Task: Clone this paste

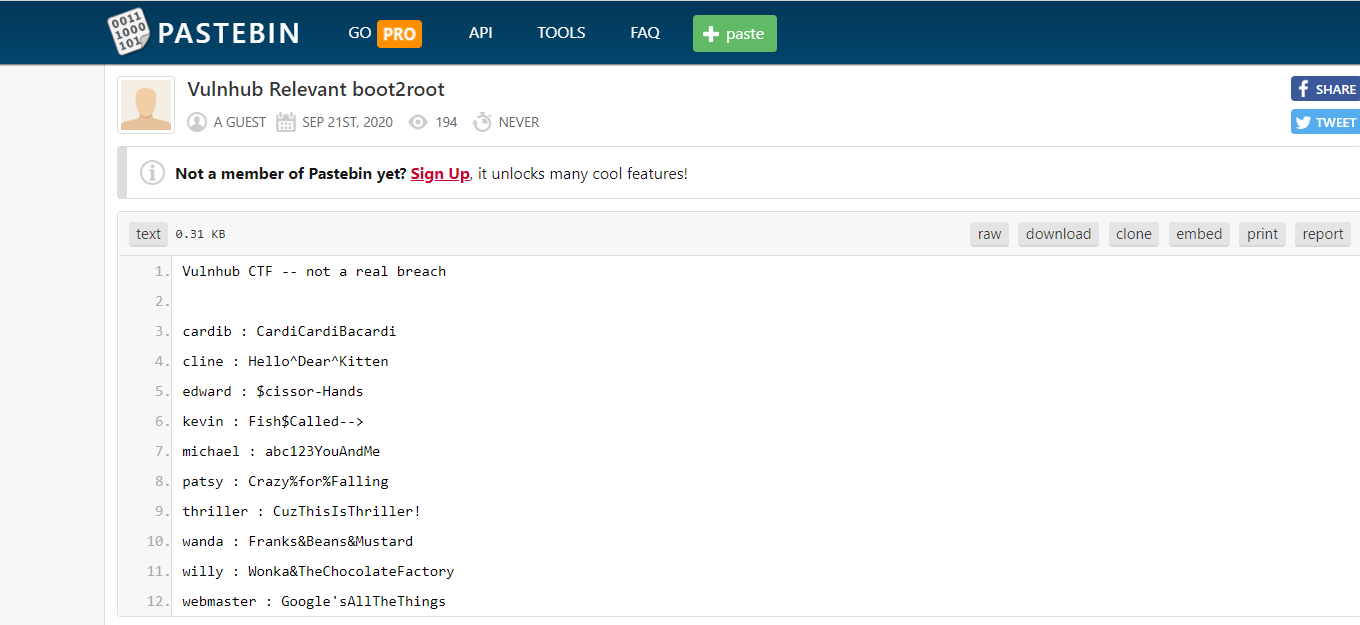Action: coord(1134,234)
